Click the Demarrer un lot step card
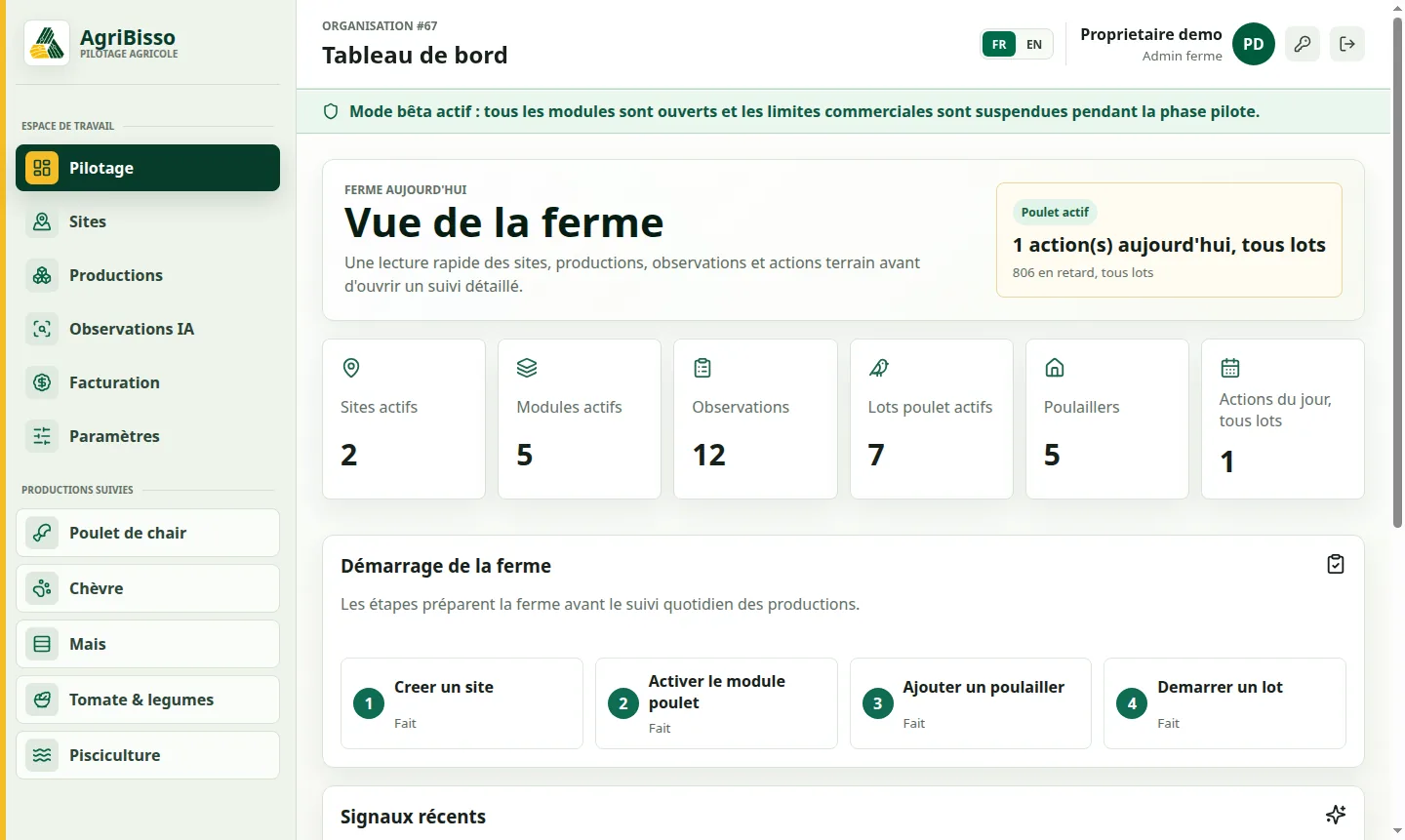 (1224, 703)
